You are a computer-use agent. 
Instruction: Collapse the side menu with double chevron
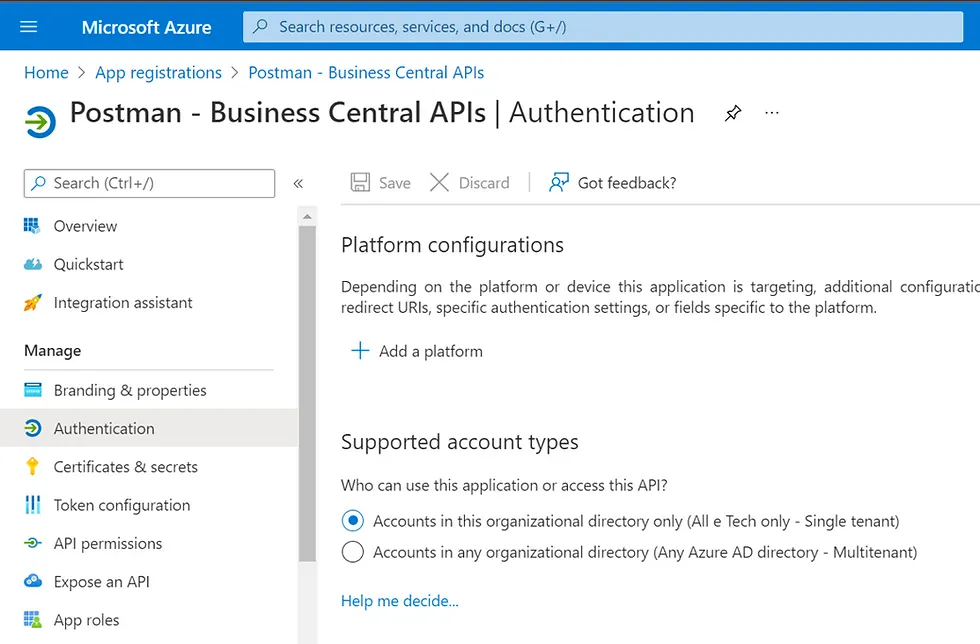tap(298, 183)
